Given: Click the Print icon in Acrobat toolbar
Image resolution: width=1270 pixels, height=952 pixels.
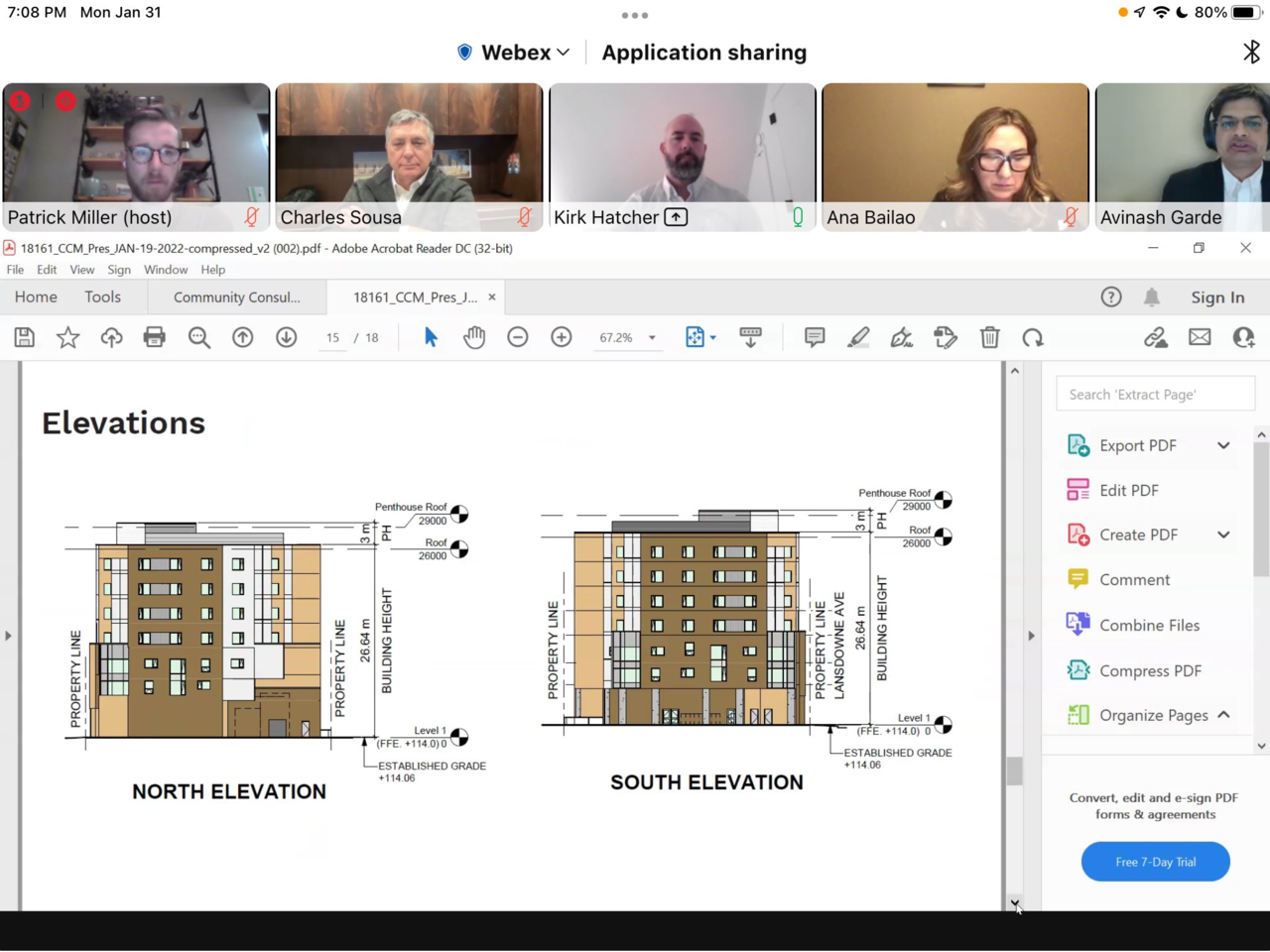Looking at the screenshot, I should click(155, 338).
